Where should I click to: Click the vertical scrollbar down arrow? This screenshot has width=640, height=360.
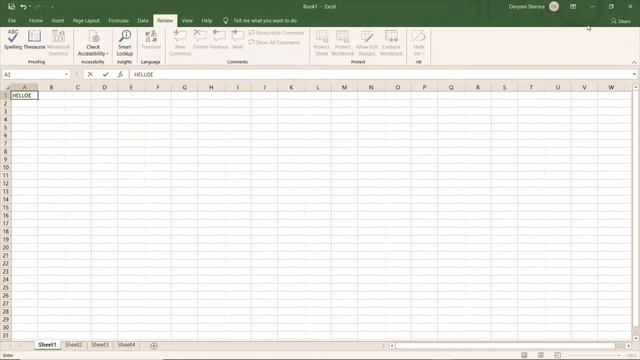[x=636, y=338]
